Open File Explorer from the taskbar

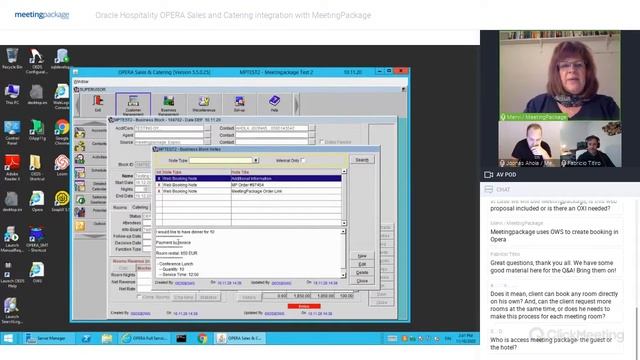click(107, 338)
